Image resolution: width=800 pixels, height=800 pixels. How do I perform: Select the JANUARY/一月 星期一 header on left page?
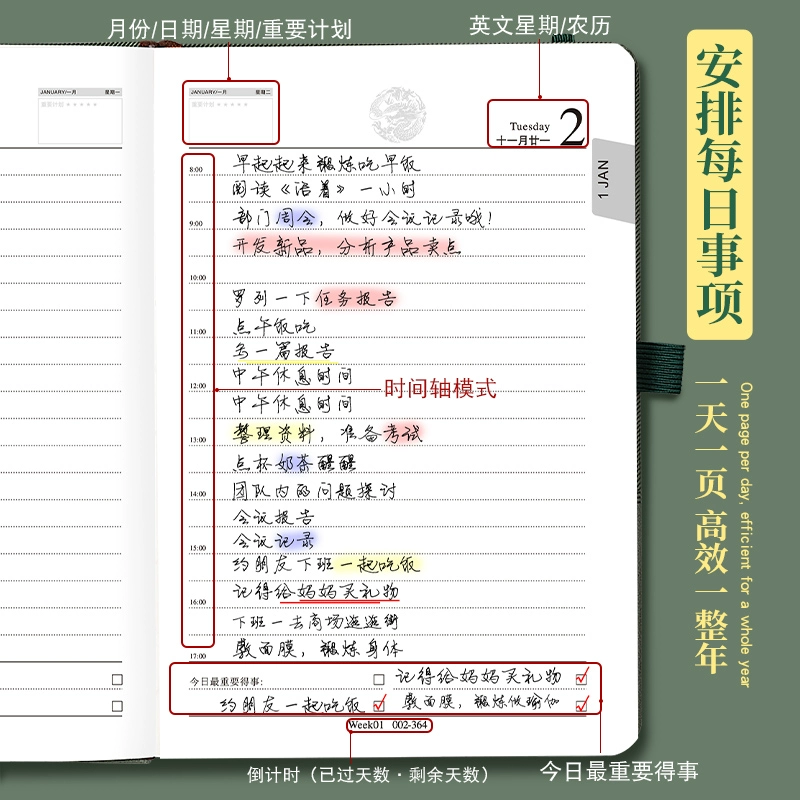(80, 92)
